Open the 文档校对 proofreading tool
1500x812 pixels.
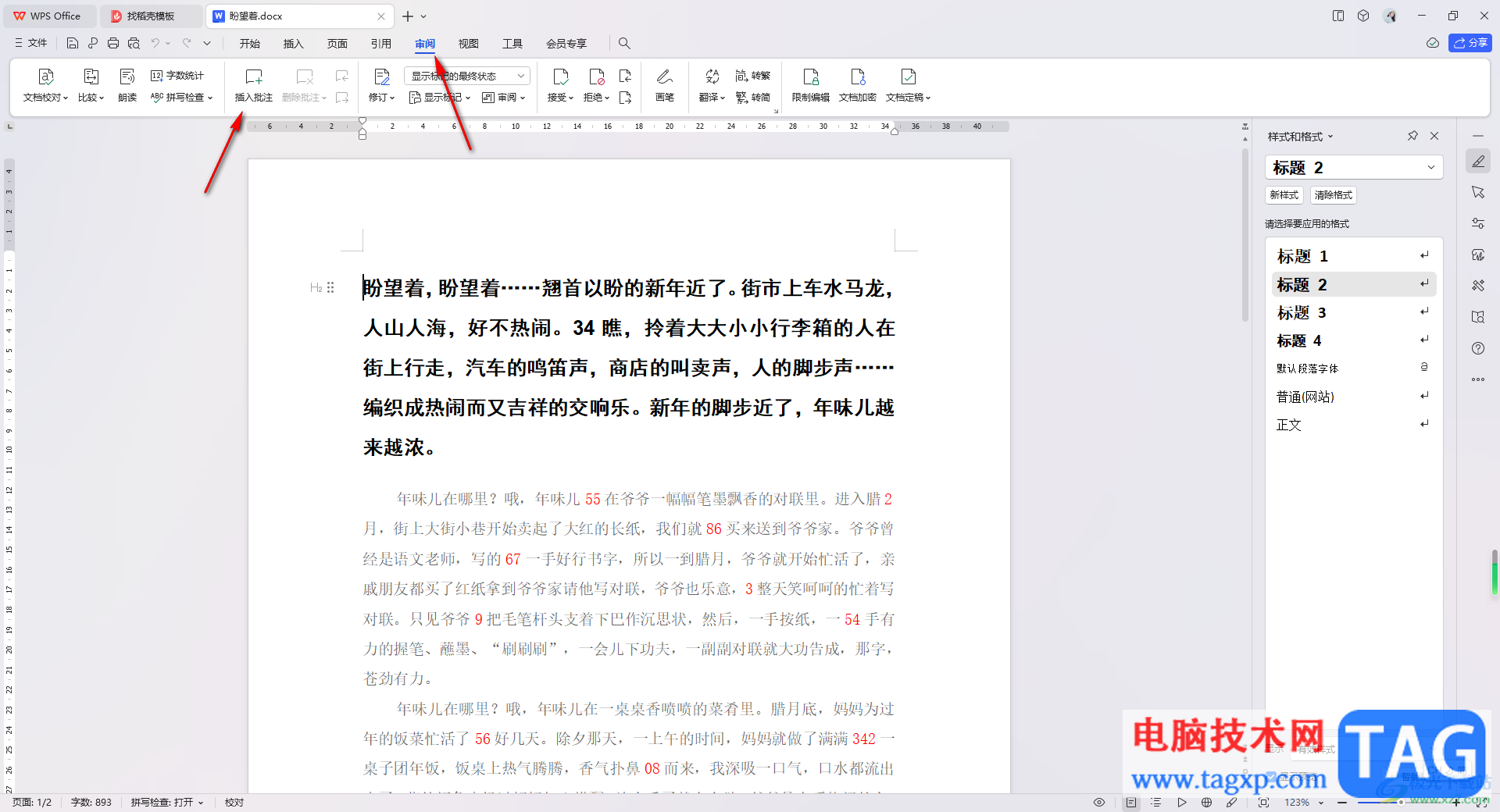click(45, 86)
